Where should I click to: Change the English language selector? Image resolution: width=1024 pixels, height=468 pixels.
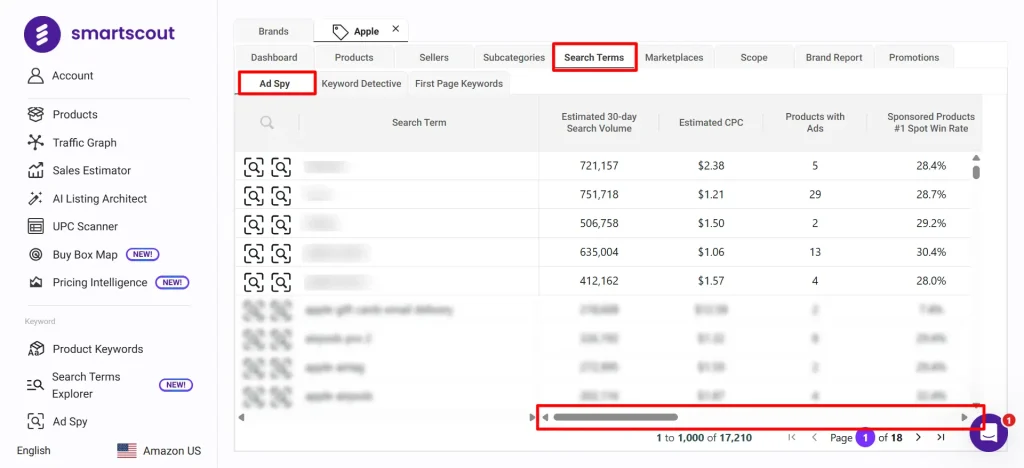tap(33, 450)
